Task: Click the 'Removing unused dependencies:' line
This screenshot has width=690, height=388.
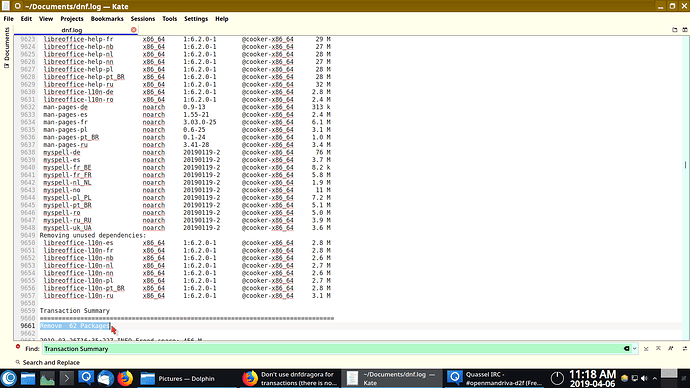Action: (93, 235)
